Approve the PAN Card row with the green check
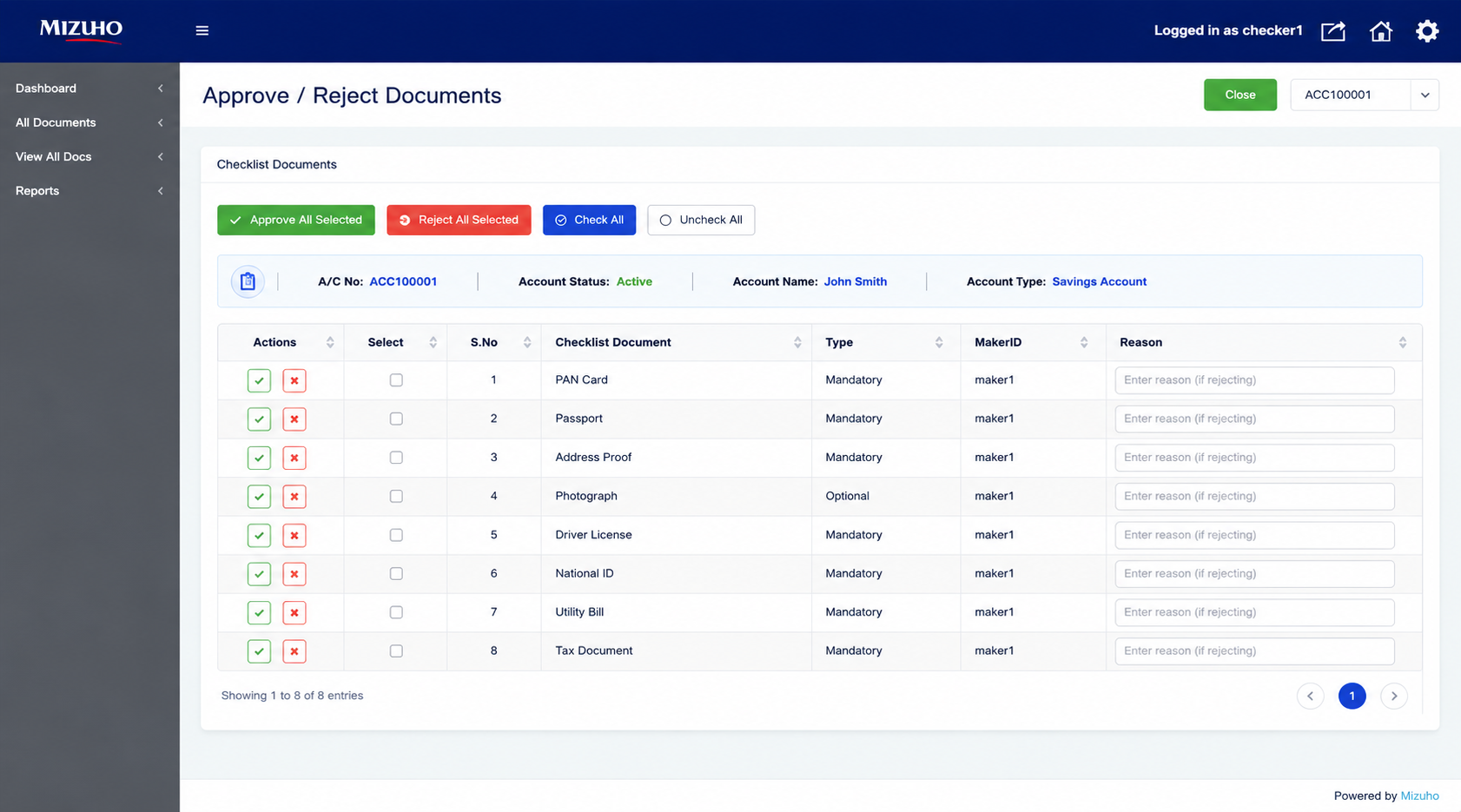The height and width of the screenshot is (812, 1461). tap(259, 380)
